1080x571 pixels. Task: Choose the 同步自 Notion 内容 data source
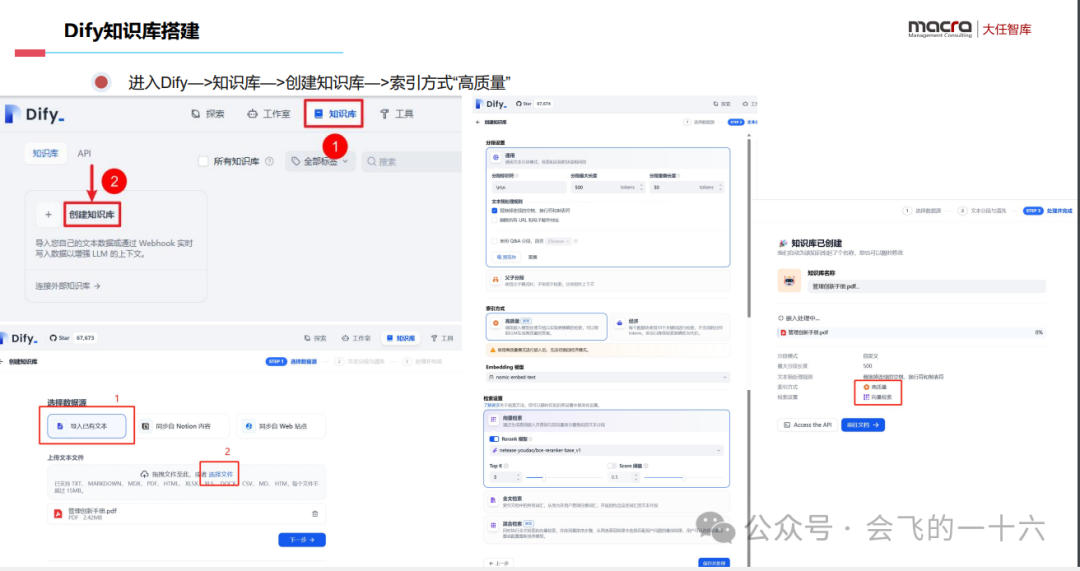tap(183, 426)
